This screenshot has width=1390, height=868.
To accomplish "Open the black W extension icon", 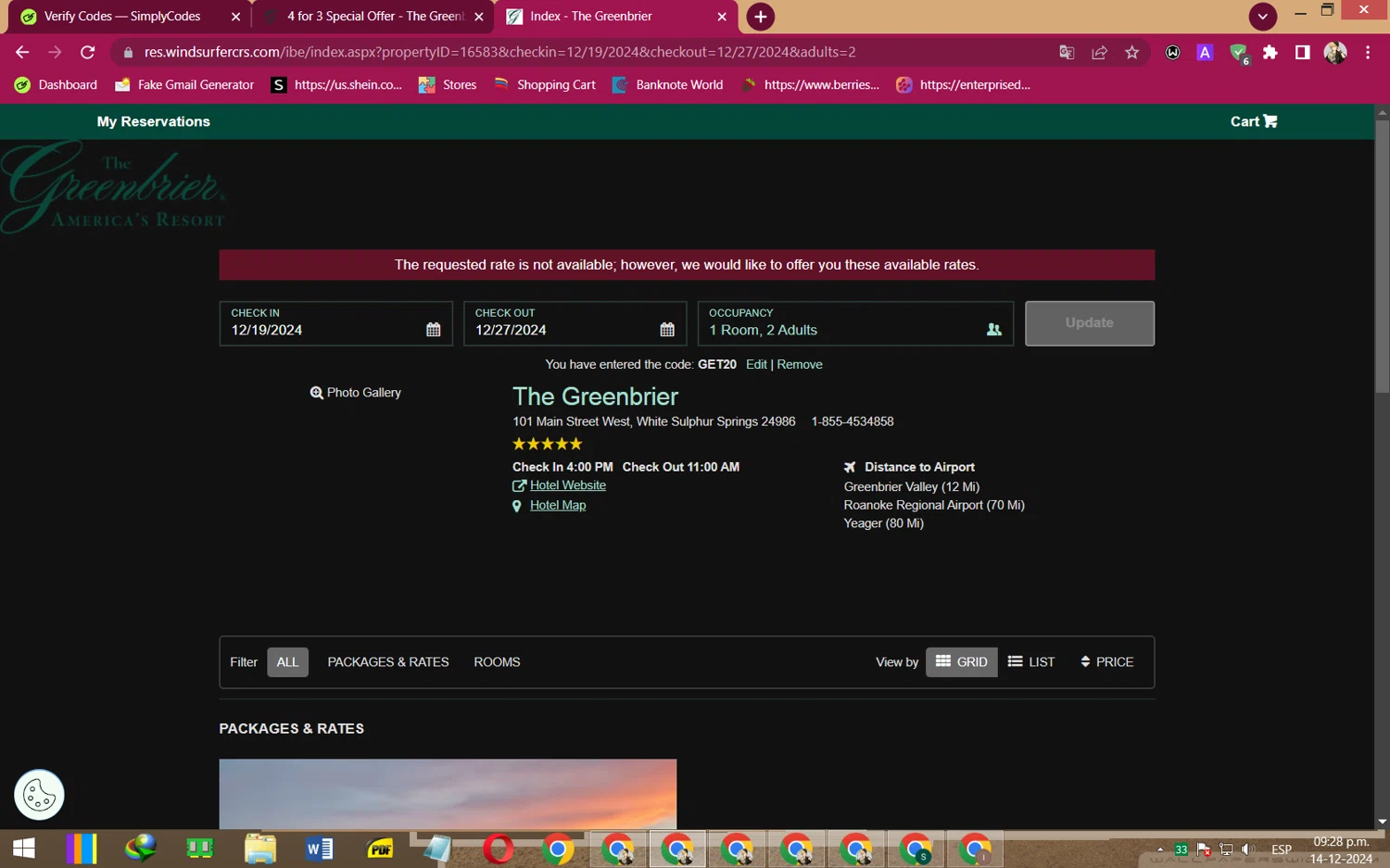I will coord(1172,53).
